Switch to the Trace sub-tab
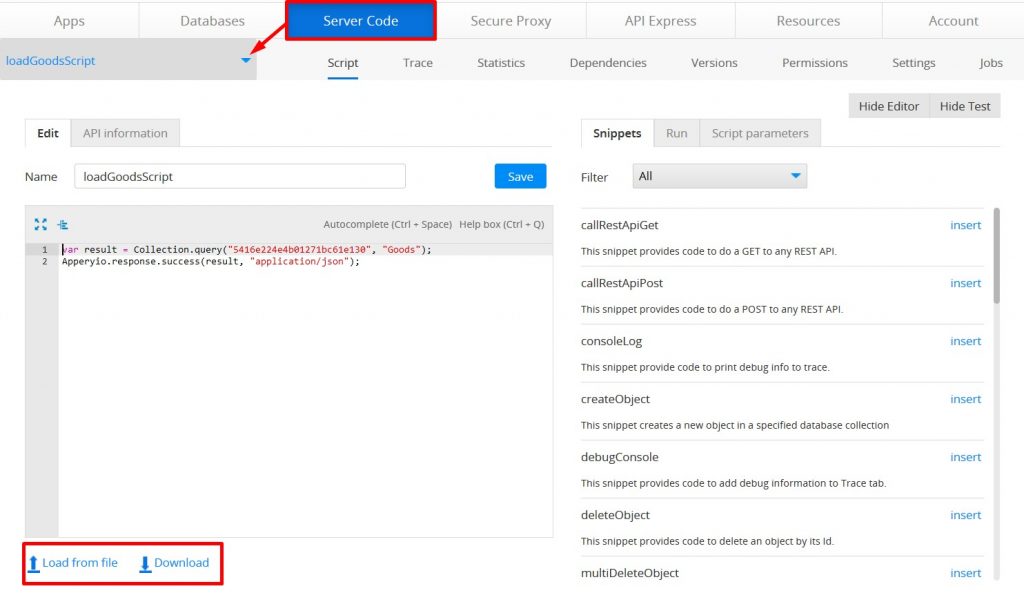Image resolution: width=1024 pixels, height=593 pixels. coord(418,63)
